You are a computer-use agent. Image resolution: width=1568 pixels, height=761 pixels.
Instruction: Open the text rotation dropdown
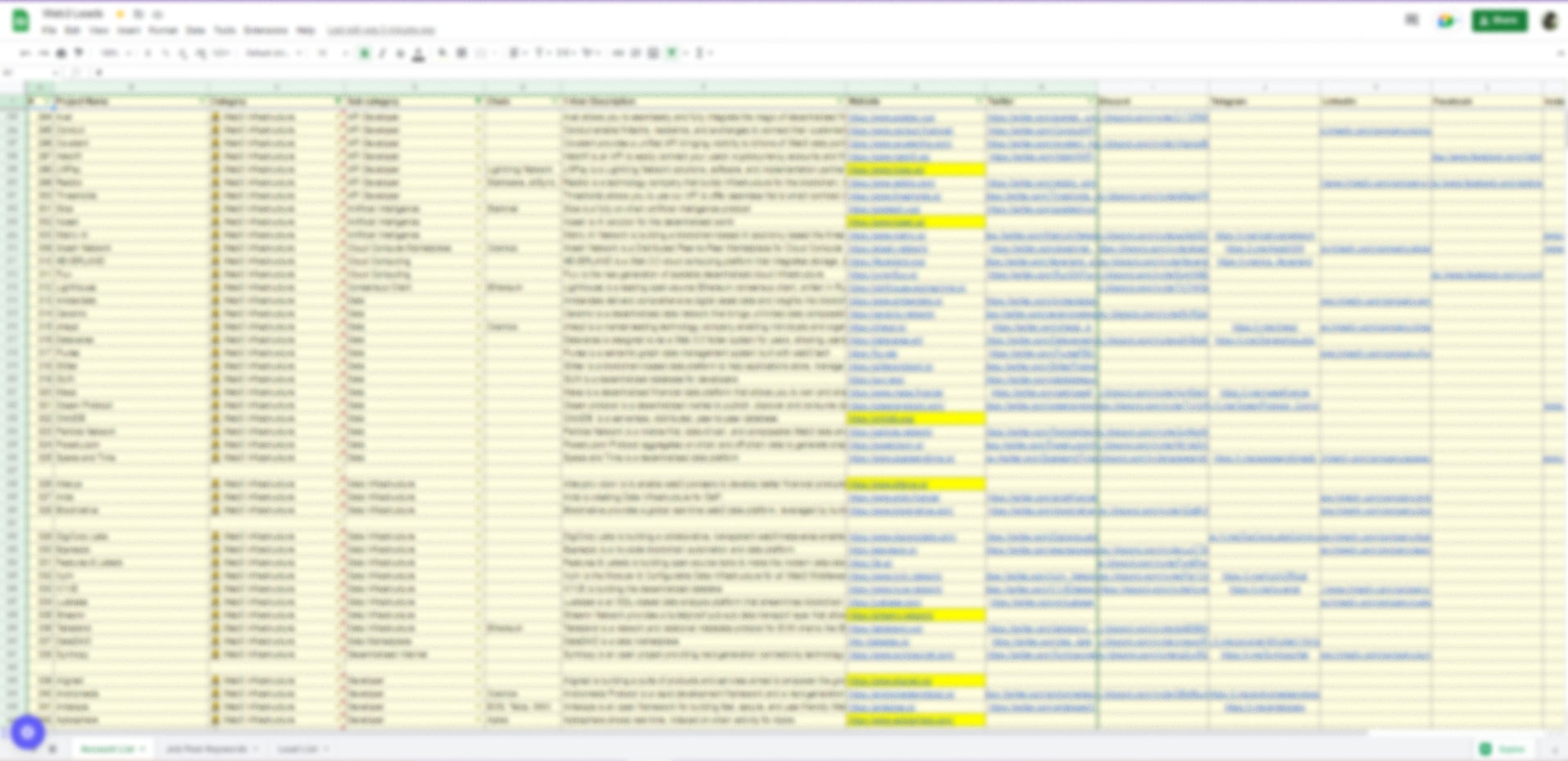point(590,53)
